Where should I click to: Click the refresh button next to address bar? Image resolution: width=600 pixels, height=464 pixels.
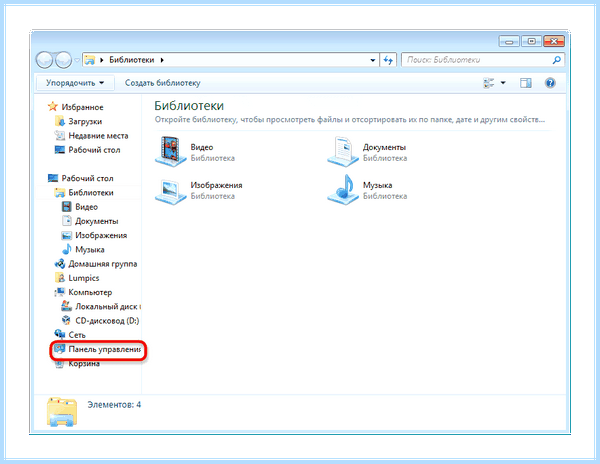click(388, 60)
